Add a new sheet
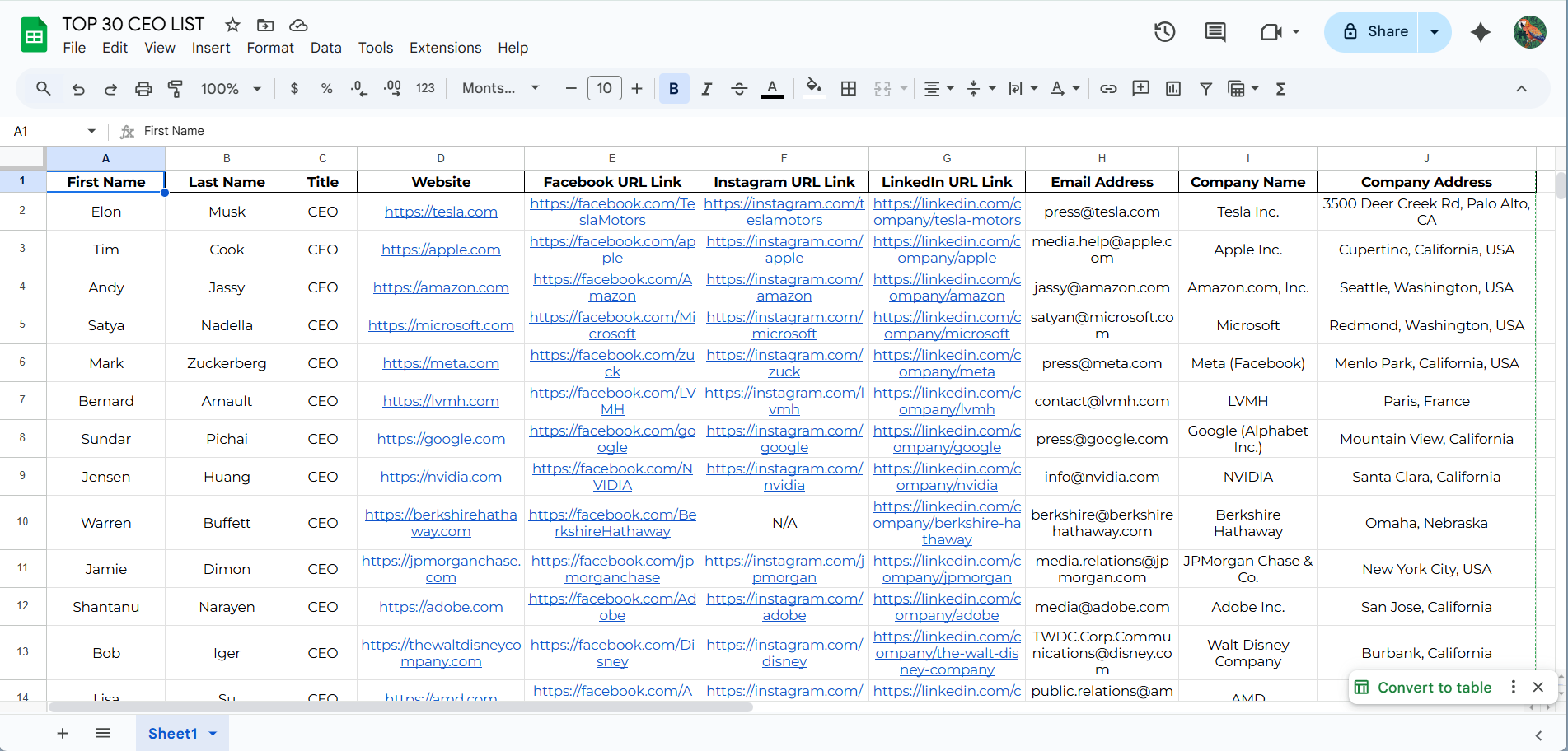The image size is (1568, 751). pos(63,733)
